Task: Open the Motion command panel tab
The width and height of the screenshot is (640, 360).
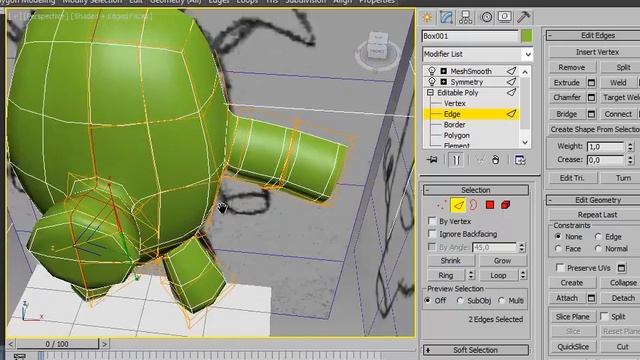Action: click(x=486, y=17)
